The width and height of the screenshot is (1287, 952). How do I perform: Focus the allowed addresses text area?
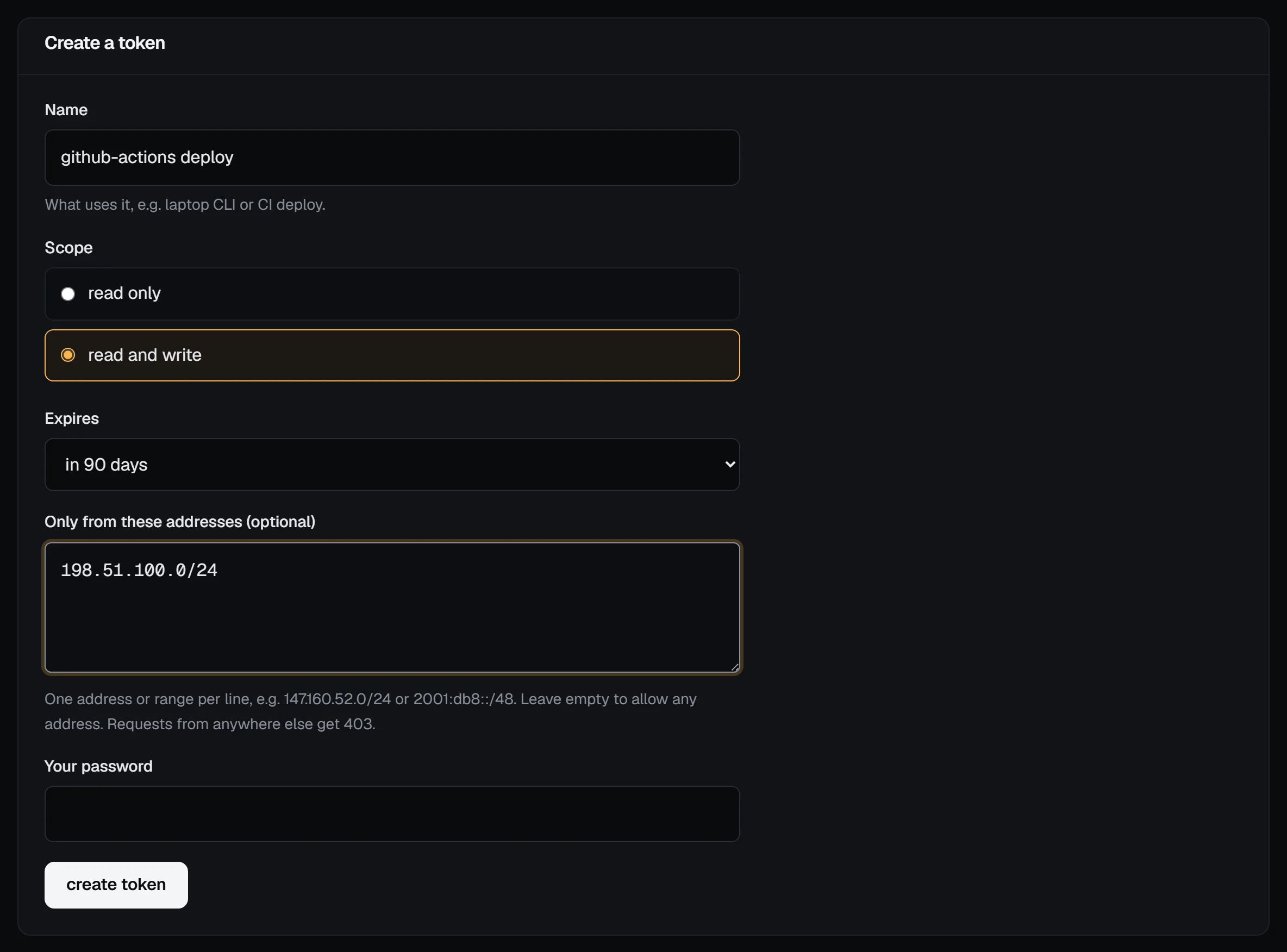(392, 607)
